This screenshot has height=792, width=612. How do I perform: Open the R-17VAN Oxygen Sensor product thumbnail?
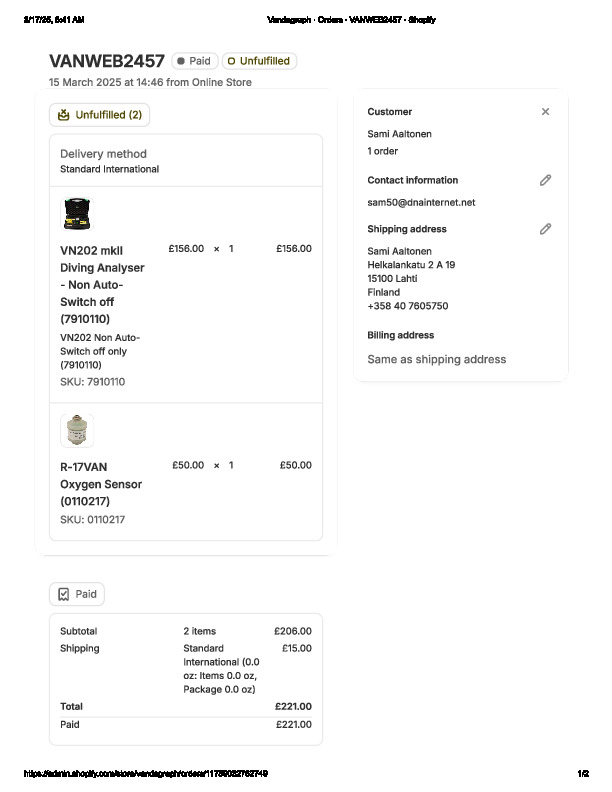77,431
